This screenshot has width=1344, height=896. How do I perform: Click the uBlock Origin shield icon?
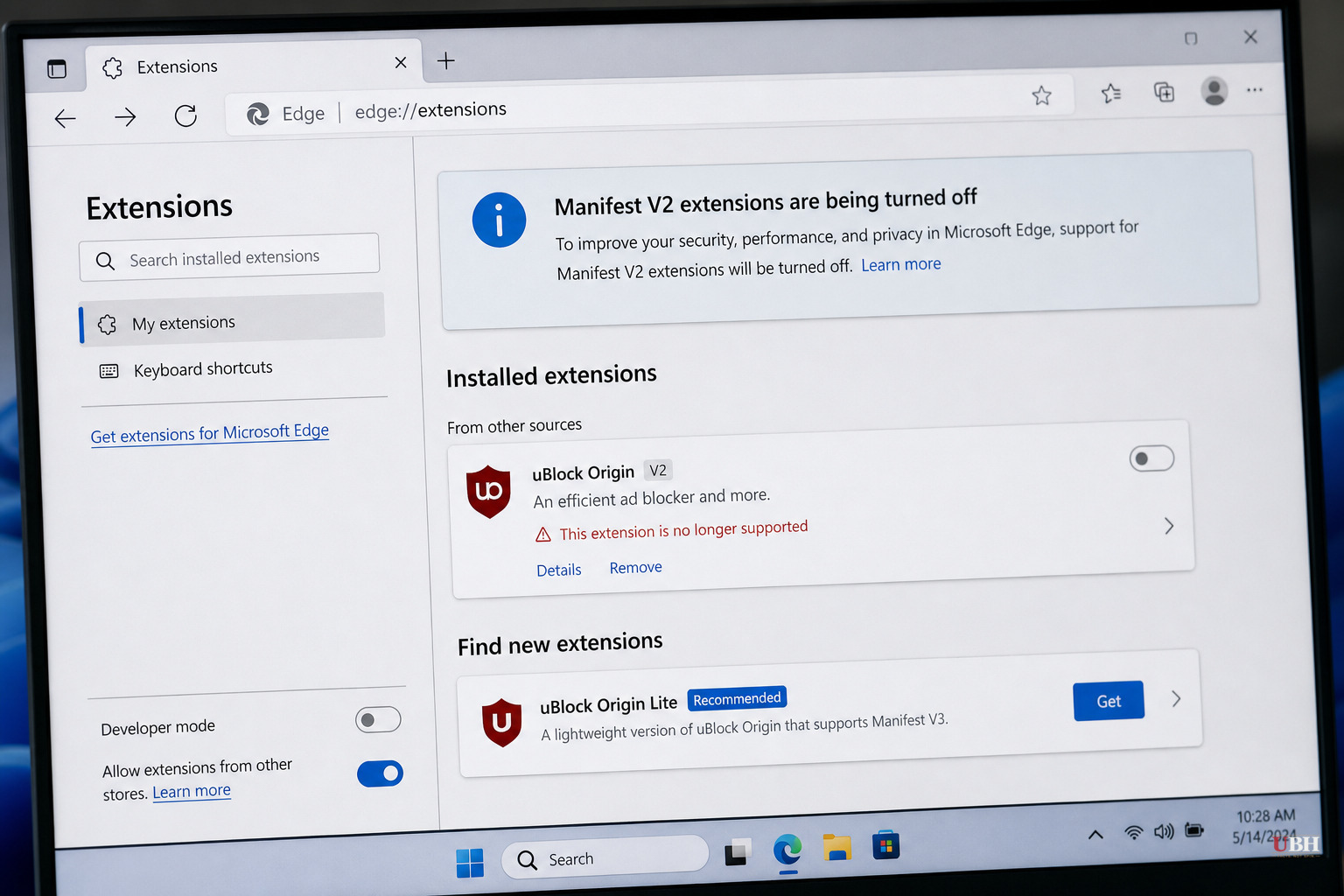pos(488,491)
